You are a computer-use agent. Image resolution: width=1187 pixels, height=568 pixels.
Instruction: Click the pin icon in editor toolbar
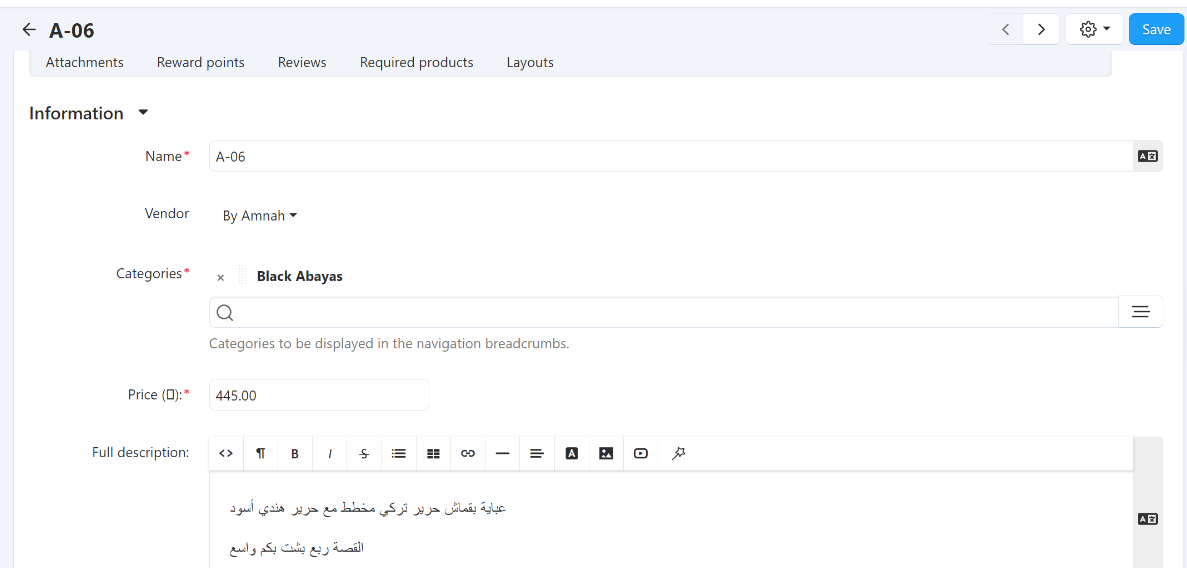pyautogui.click(x=678, y=453)
